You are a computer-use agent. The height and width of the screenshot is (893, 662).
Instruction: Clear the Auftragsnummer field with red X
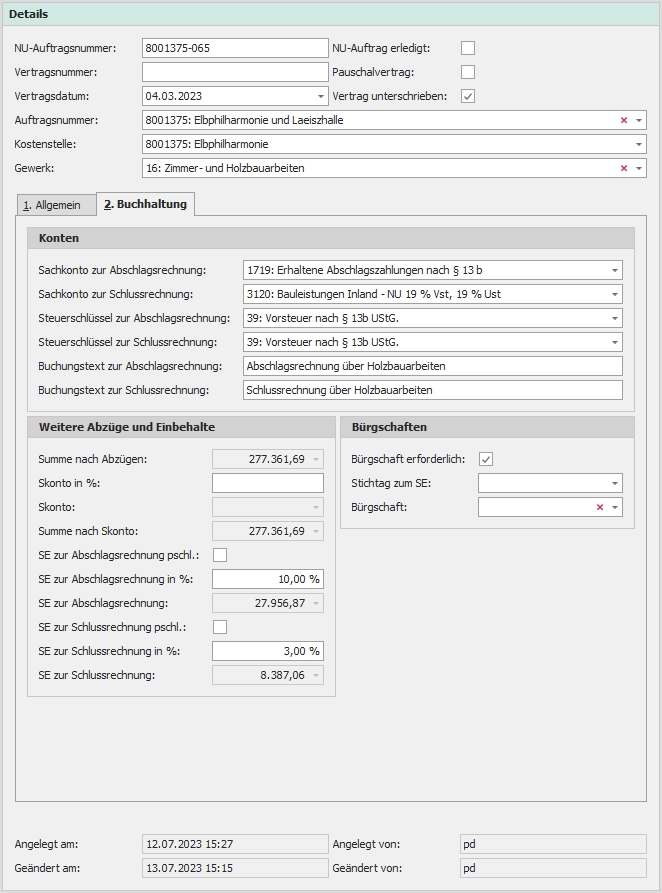pos(623,120)
